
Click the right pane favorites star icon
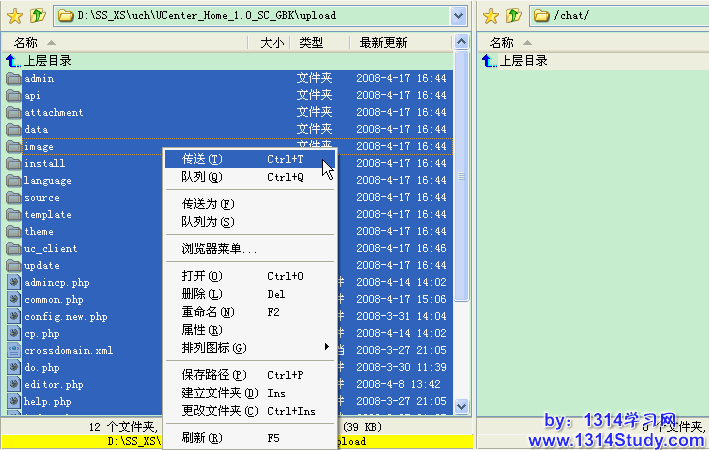[x=491, y=16]
